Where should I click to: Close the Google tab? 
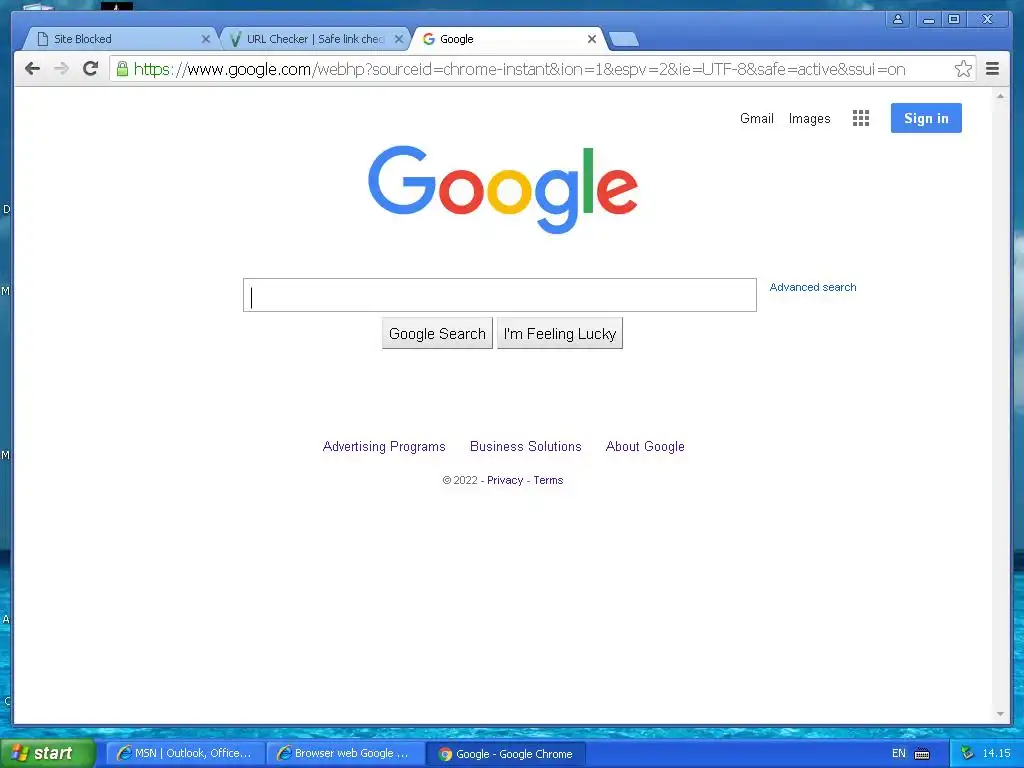592,39
